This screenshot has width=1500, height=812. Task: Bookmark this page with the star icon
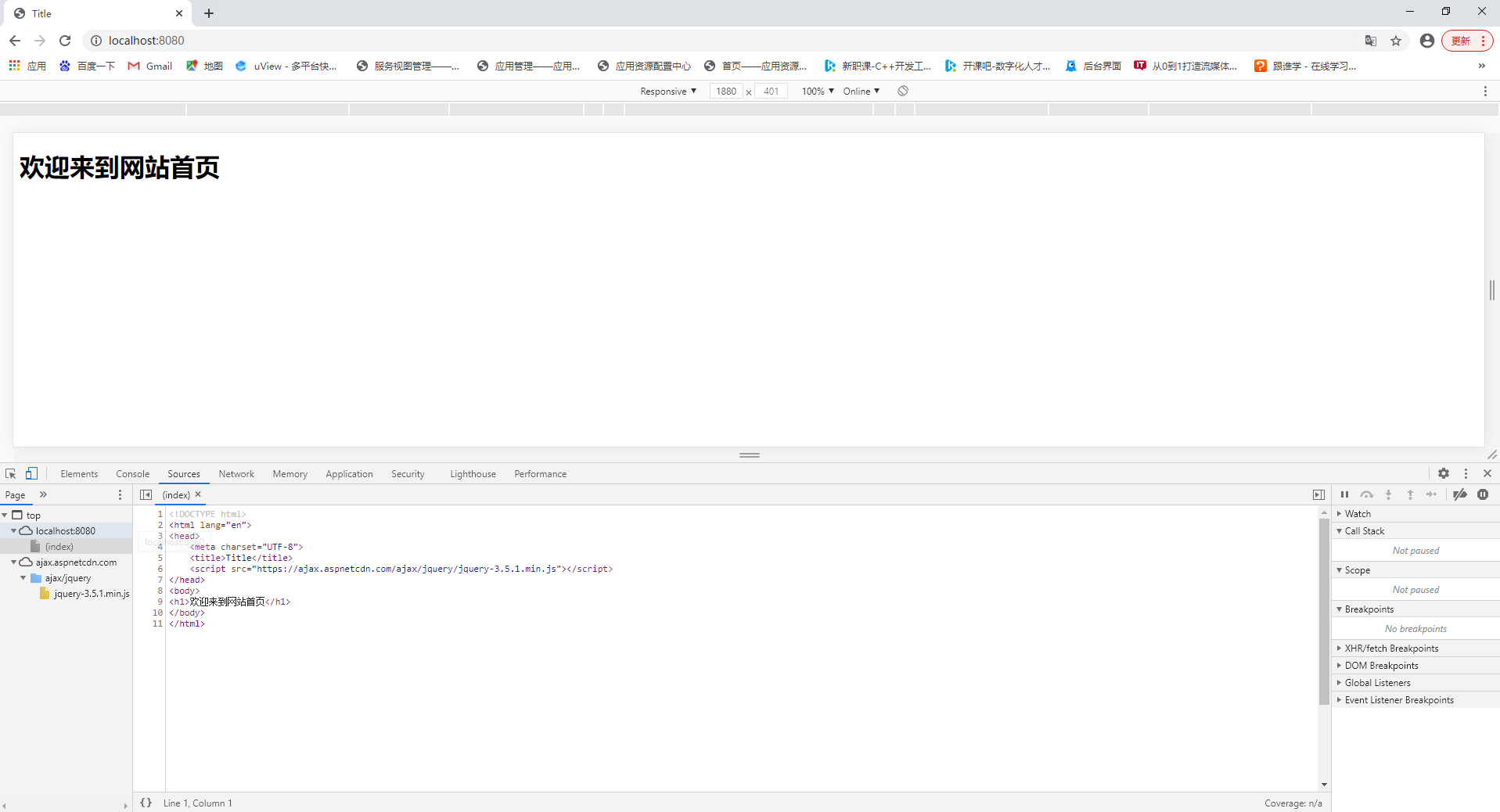(1396, 41)
